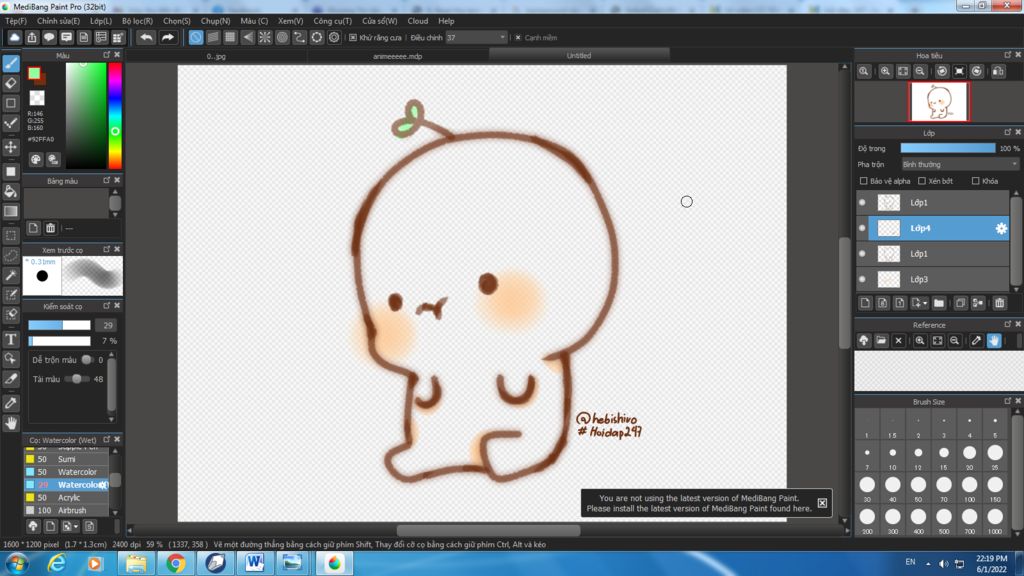Select the rectangular Select tool

pos(11,235)
